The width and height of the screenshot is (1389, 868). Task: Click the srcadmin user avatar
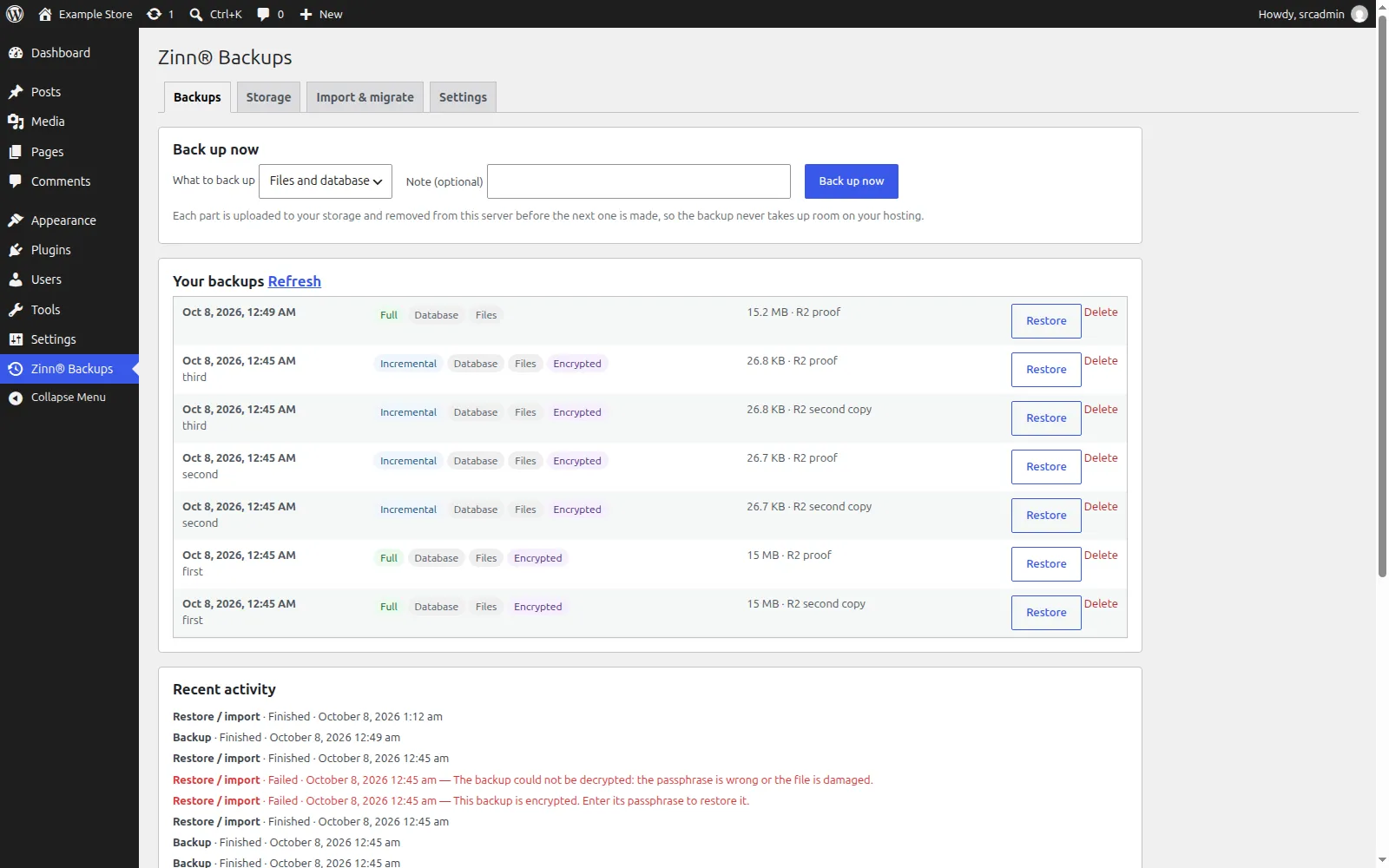coord(1359,14)
